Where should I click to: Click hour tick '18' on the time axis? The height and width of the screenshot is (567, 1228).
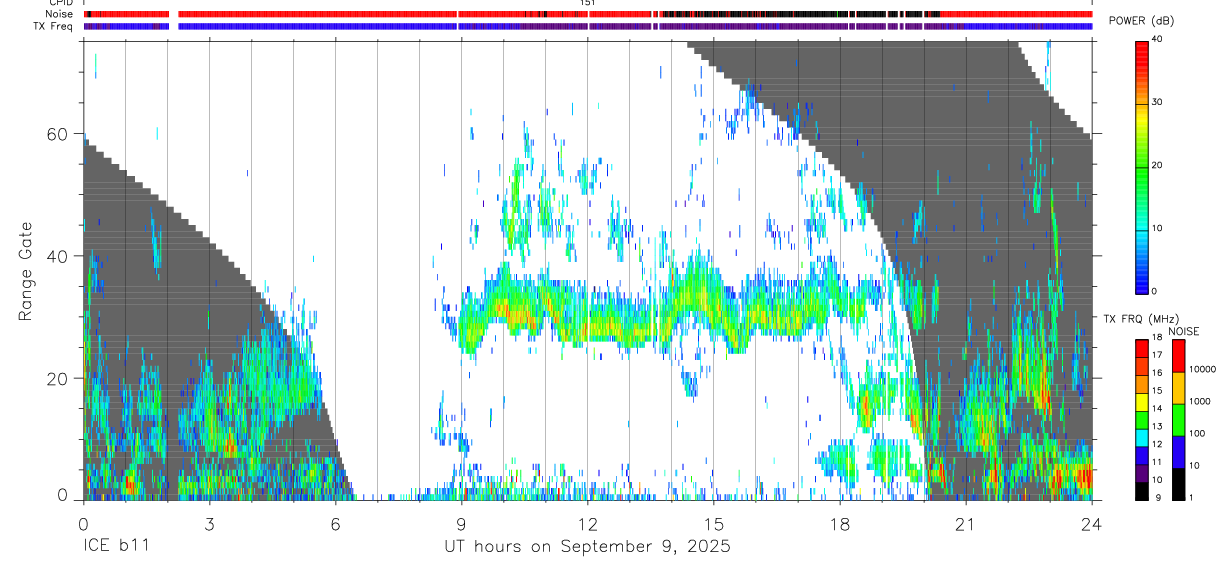coord(840,523)
